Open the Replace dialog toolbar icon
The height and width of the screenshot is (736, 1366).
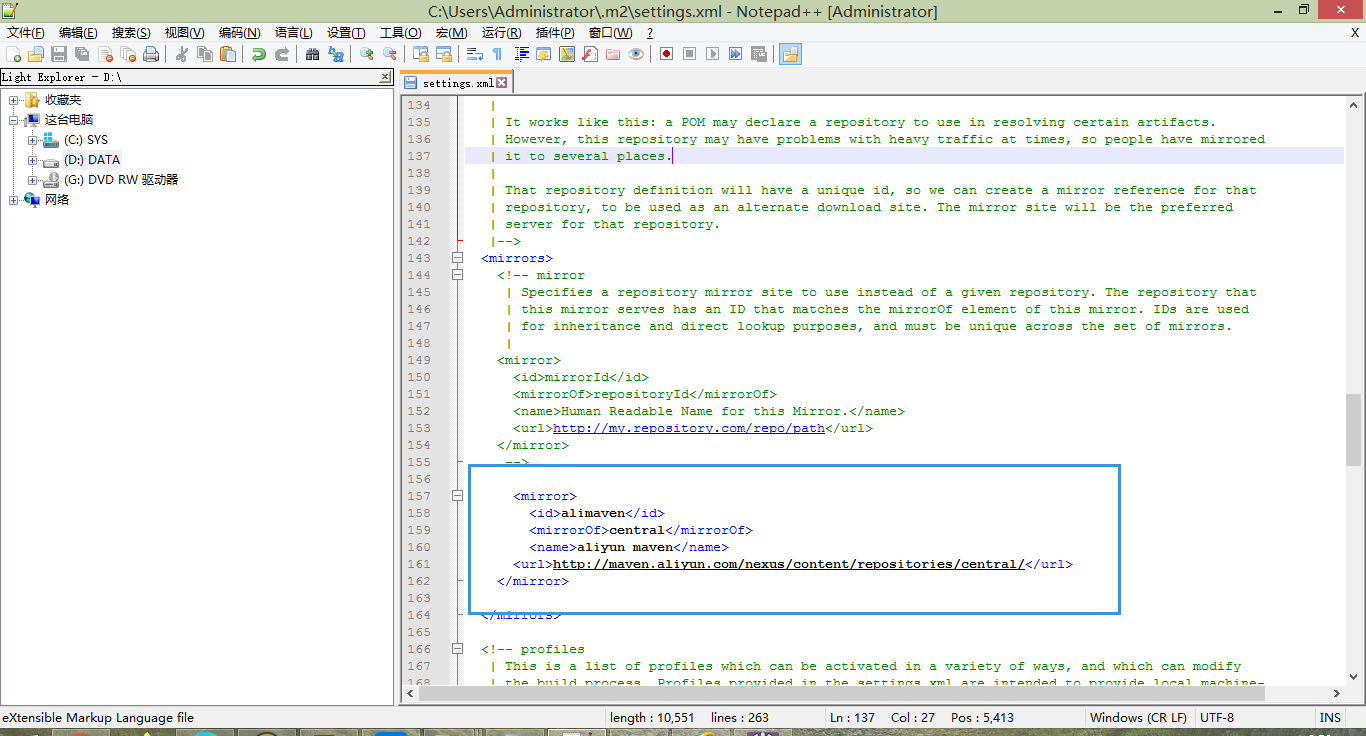pyautogui.click(x=336, y=54)
